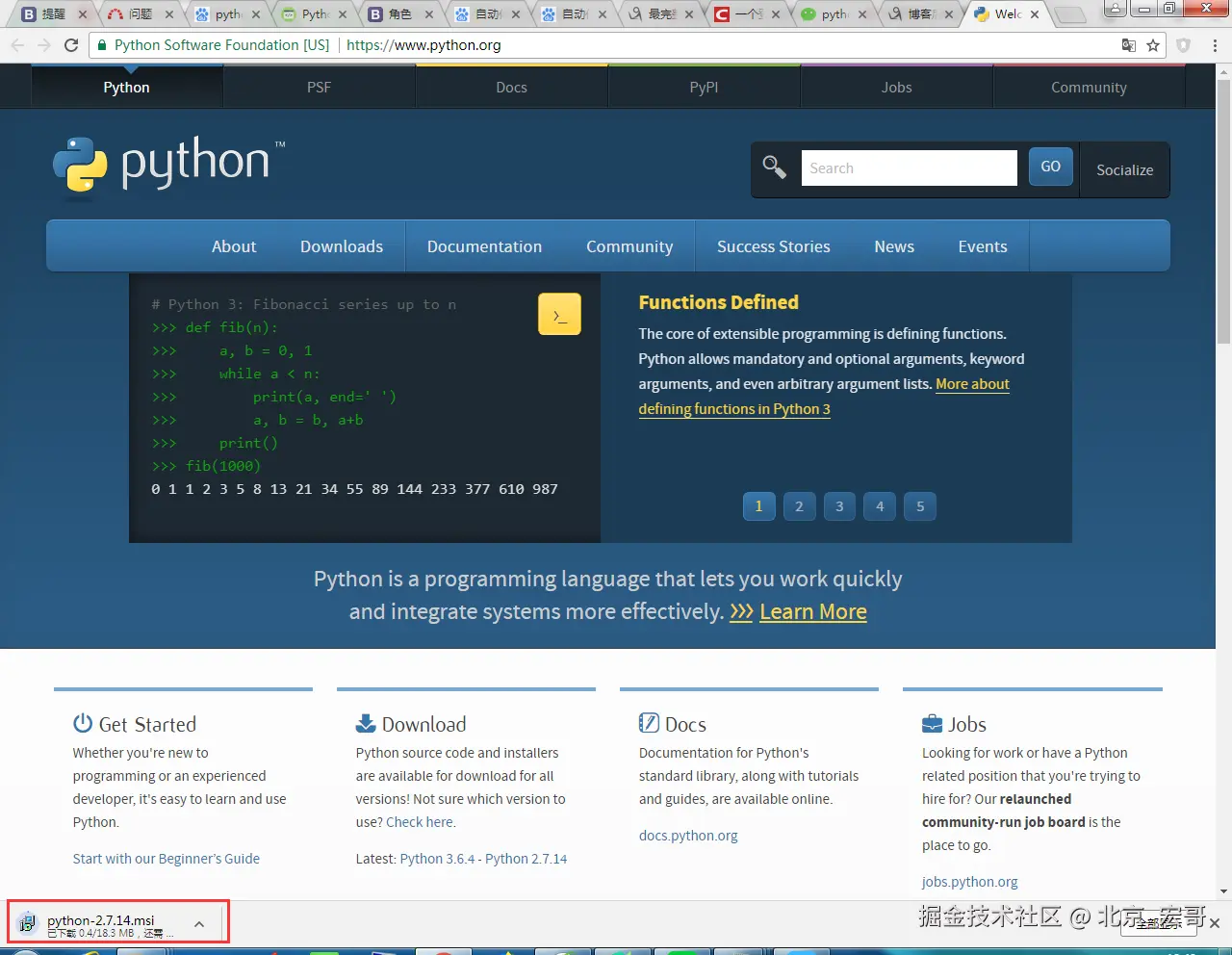Close the active Welcome tab
Viewport: 1232px width, 955px height.
click(1035, 14)
